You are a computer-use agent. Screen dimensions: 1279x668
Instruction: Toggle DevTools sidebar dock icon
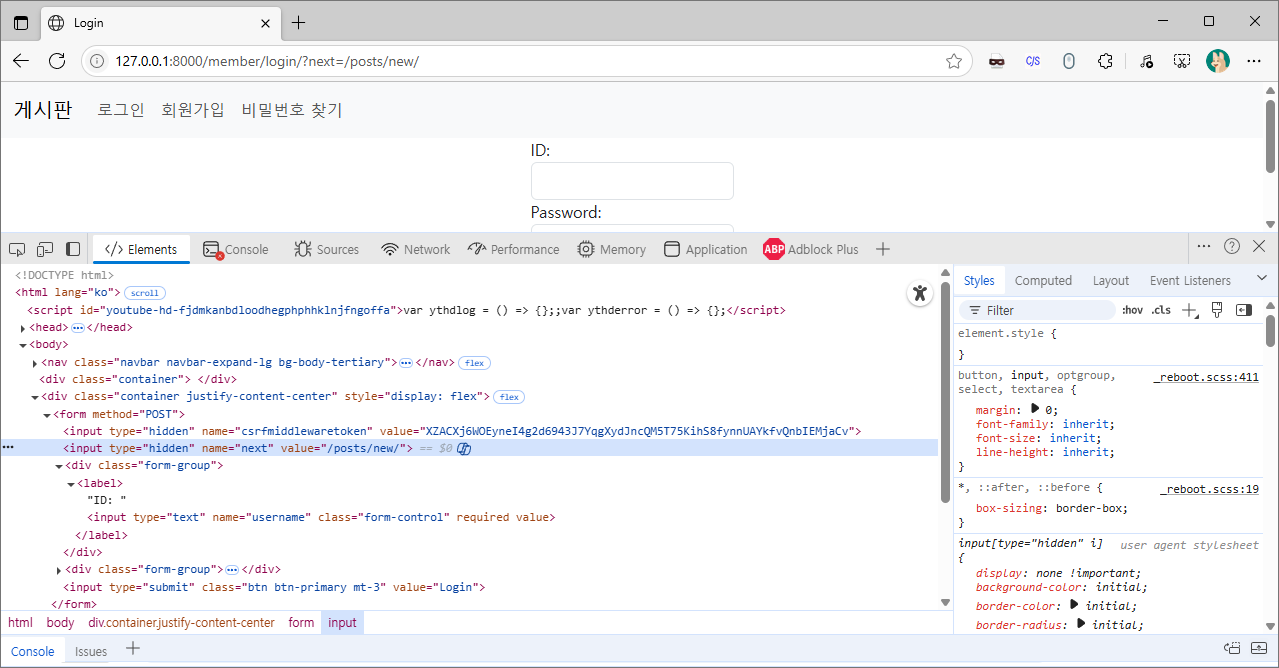pos(73,249)
